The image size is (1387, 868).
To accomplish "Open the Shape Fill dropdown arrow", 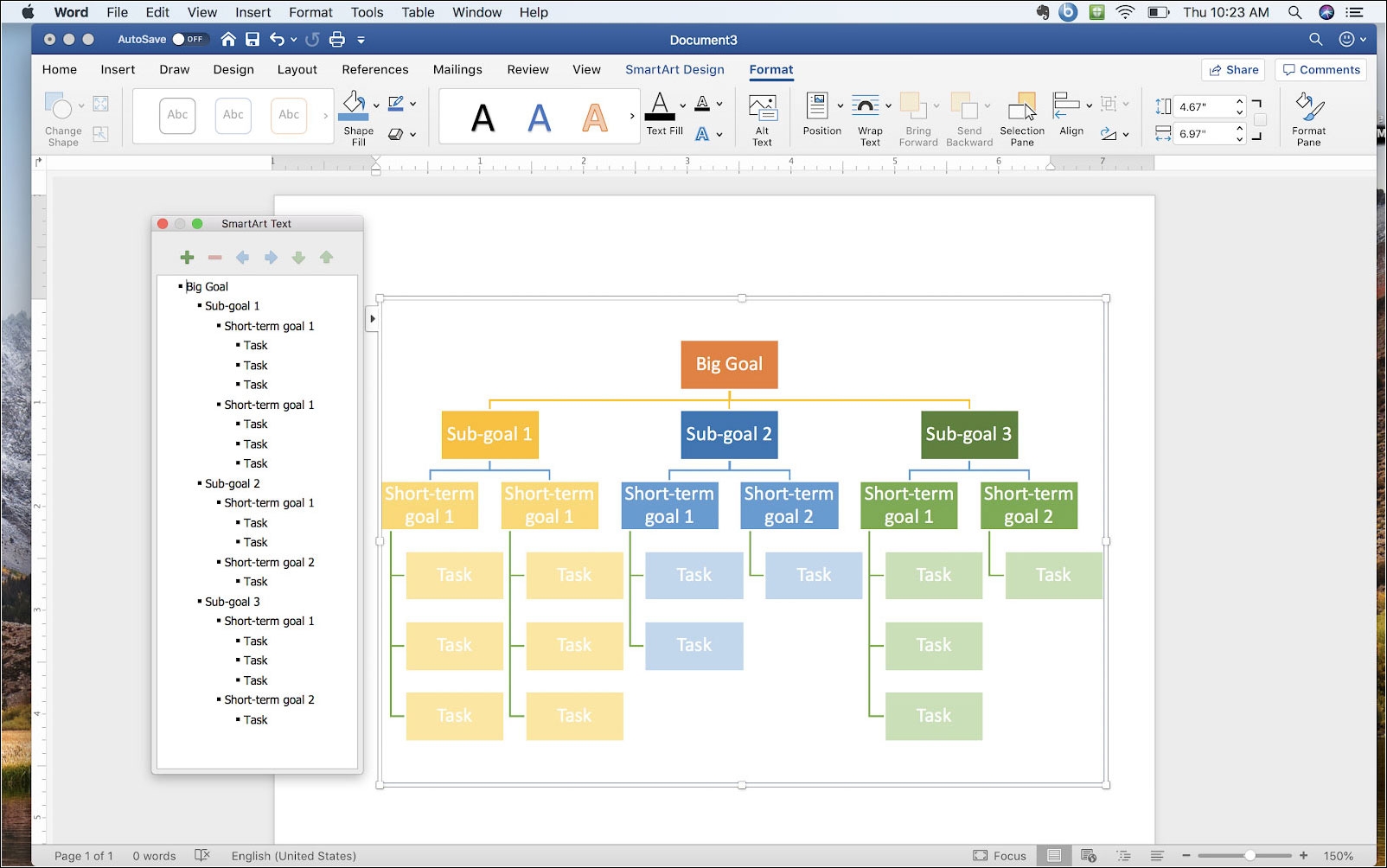I will pyautogui.click(x=376, y=105).
